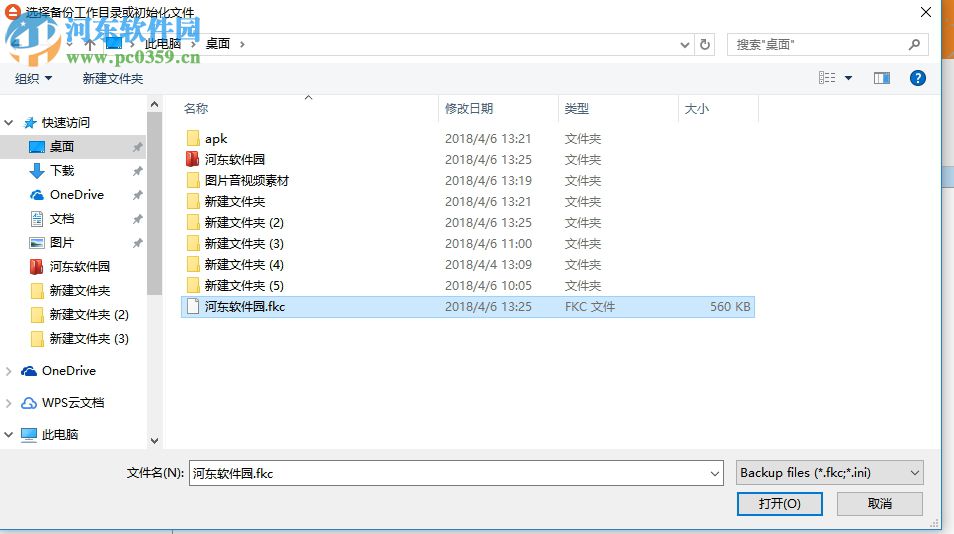Image resolution: width=954 pixels, height=534 pixels.
Task: Click the refresh icon beside the address bar
Action: tap(705, 44)
